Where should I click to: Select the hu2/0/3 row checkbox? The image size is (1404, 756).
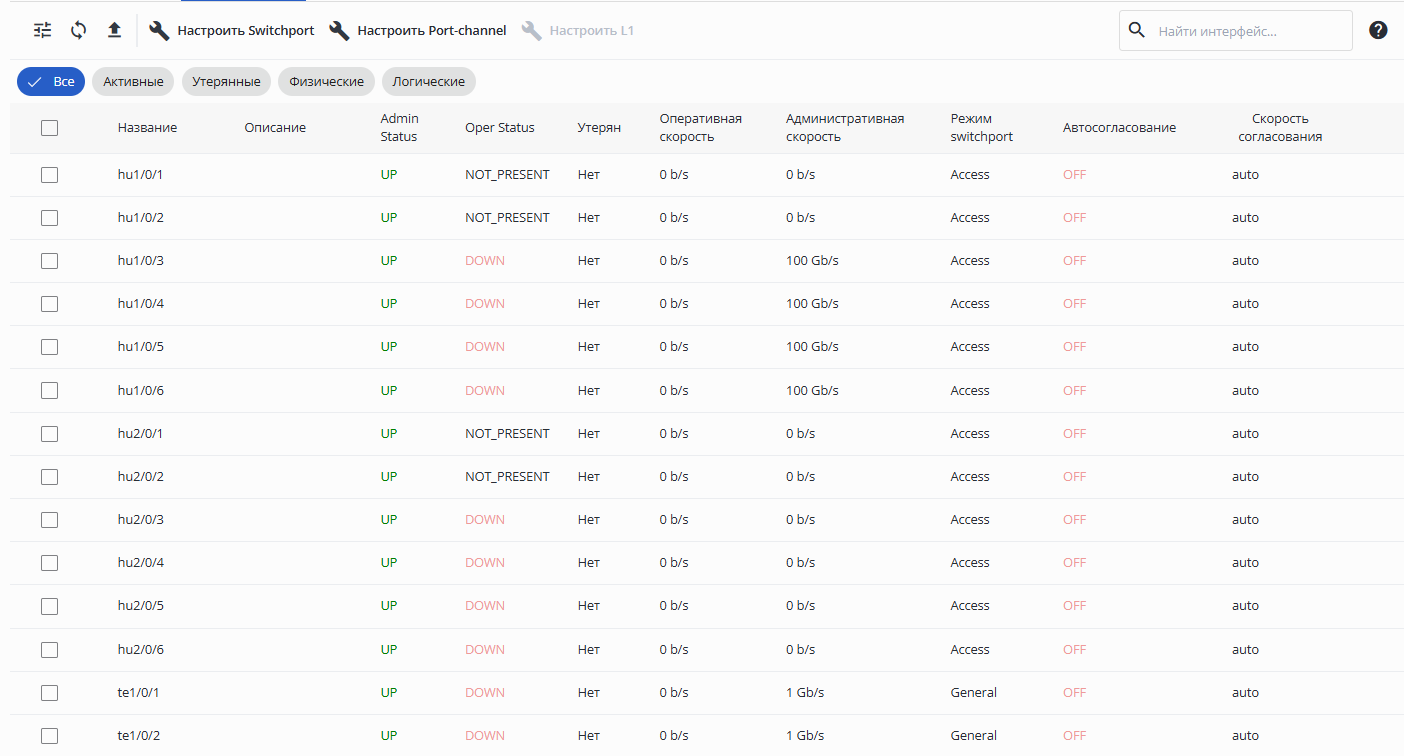coord(49,520)
